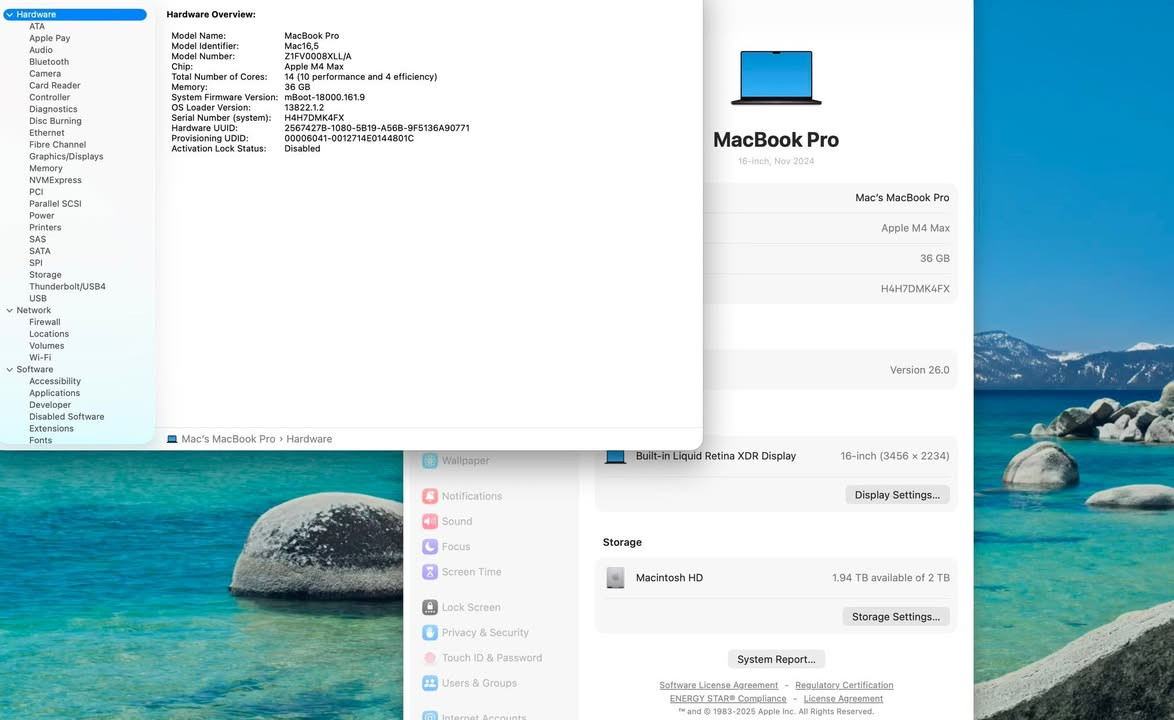Select Accessibility under Software

coord(55,381)
